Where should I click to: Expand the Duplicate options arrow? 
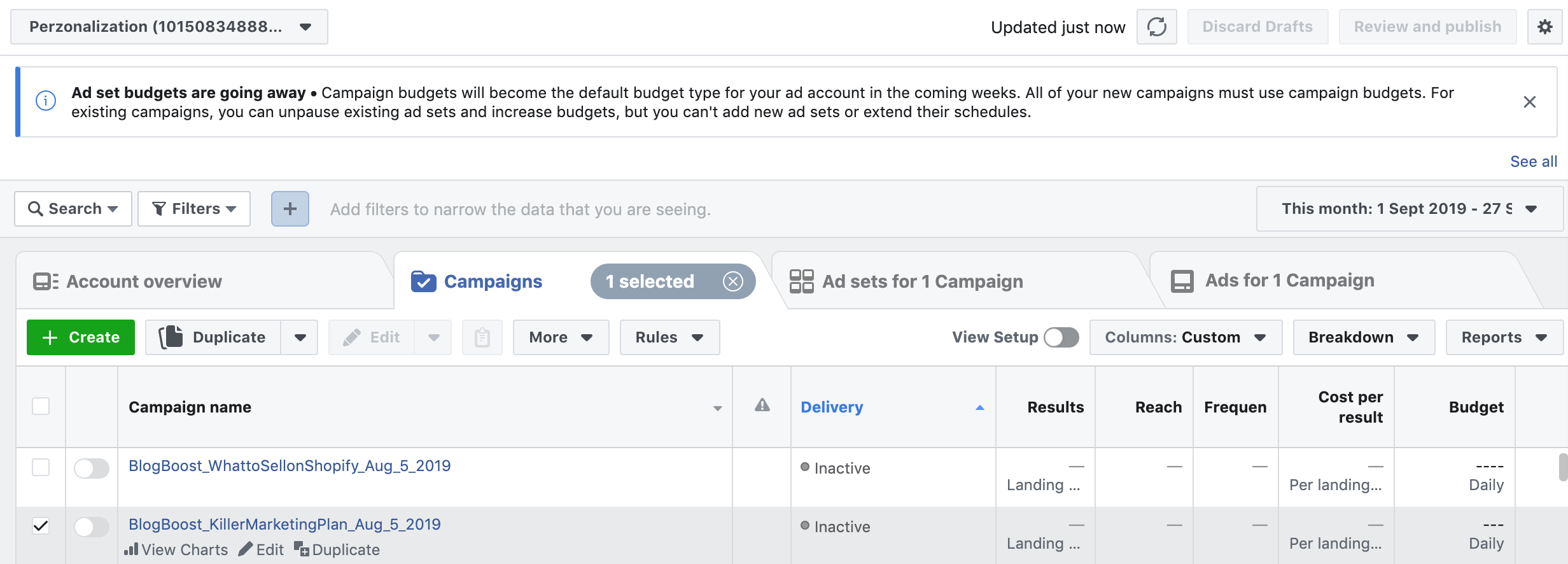[300, 337]
